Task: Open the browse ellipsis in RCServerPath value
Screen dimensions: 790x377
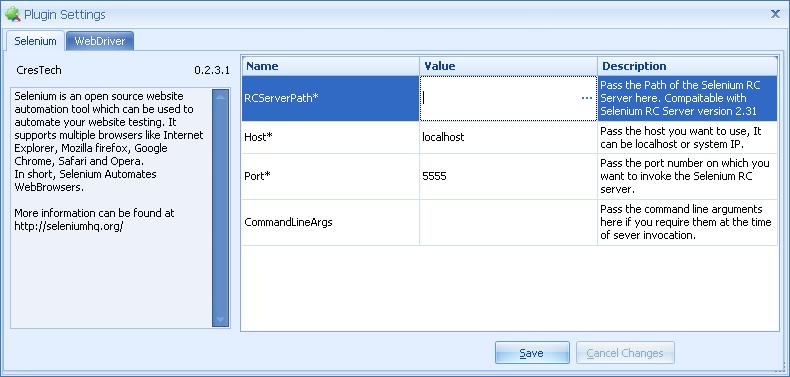Action: coord(586,98)
